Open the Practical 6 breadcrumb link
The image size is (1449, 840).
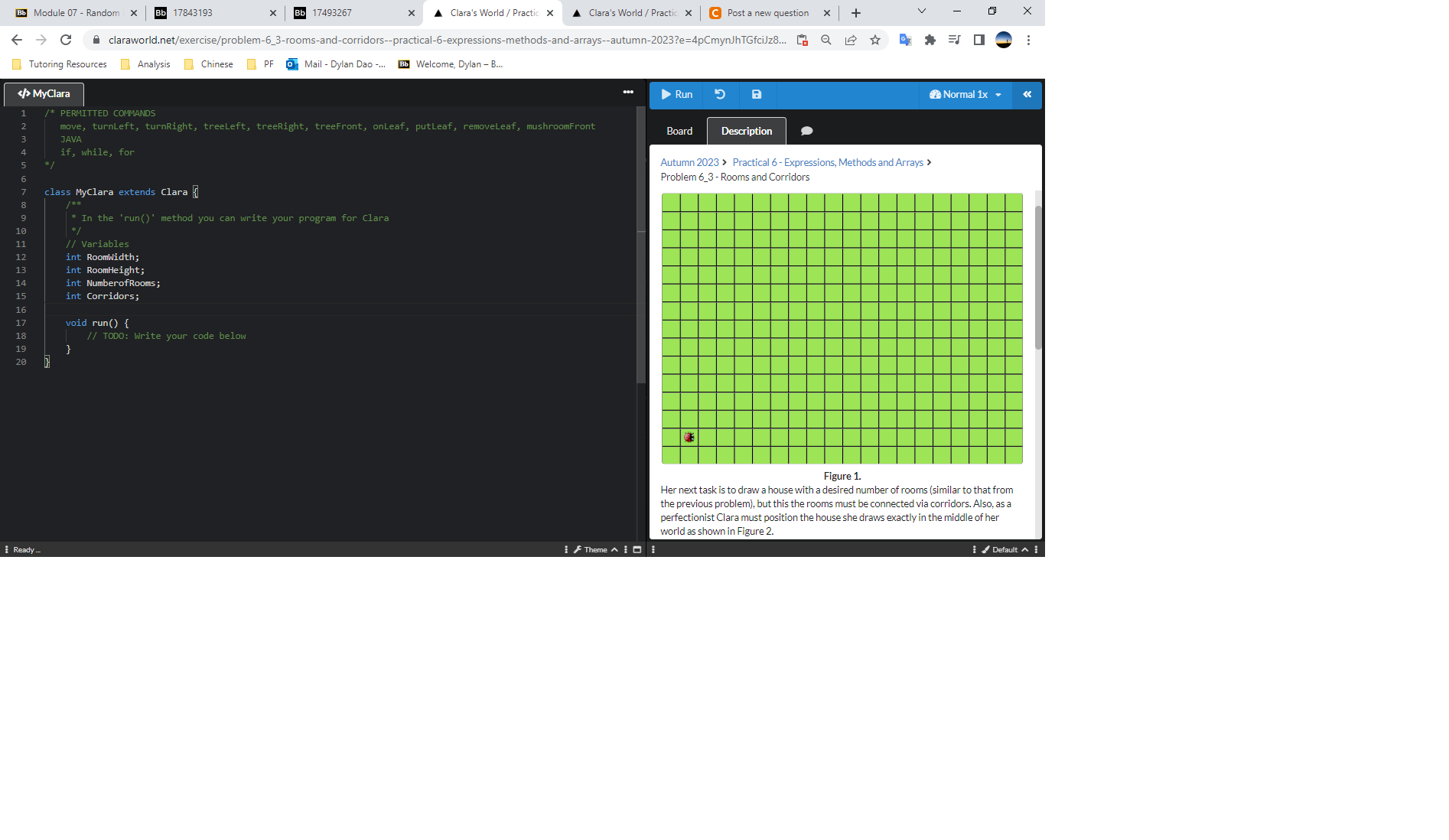(828, 163)
